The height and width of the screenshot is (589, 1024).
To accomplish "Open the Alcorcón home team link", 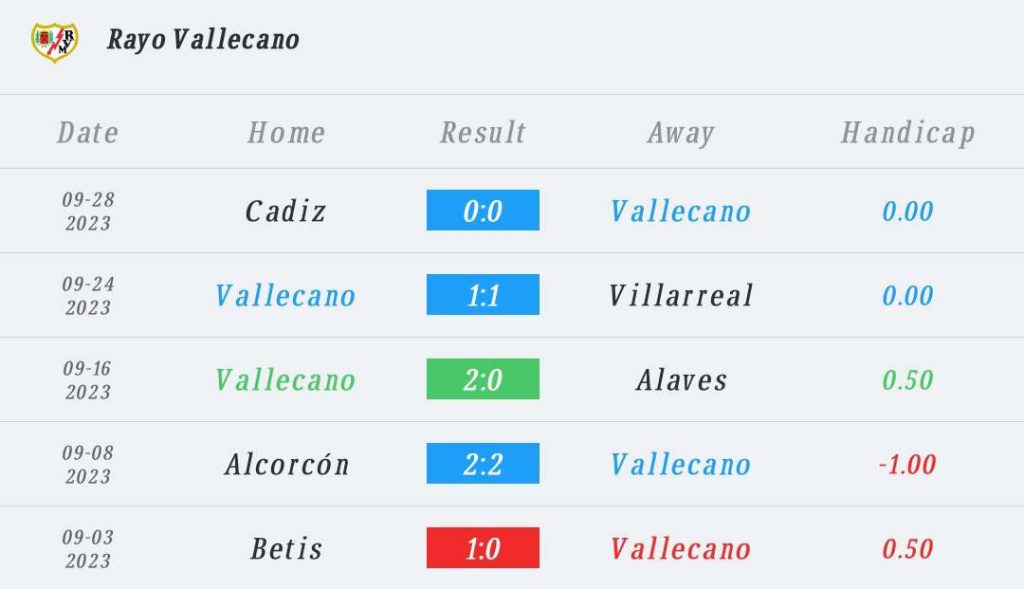I will (287, 464).
